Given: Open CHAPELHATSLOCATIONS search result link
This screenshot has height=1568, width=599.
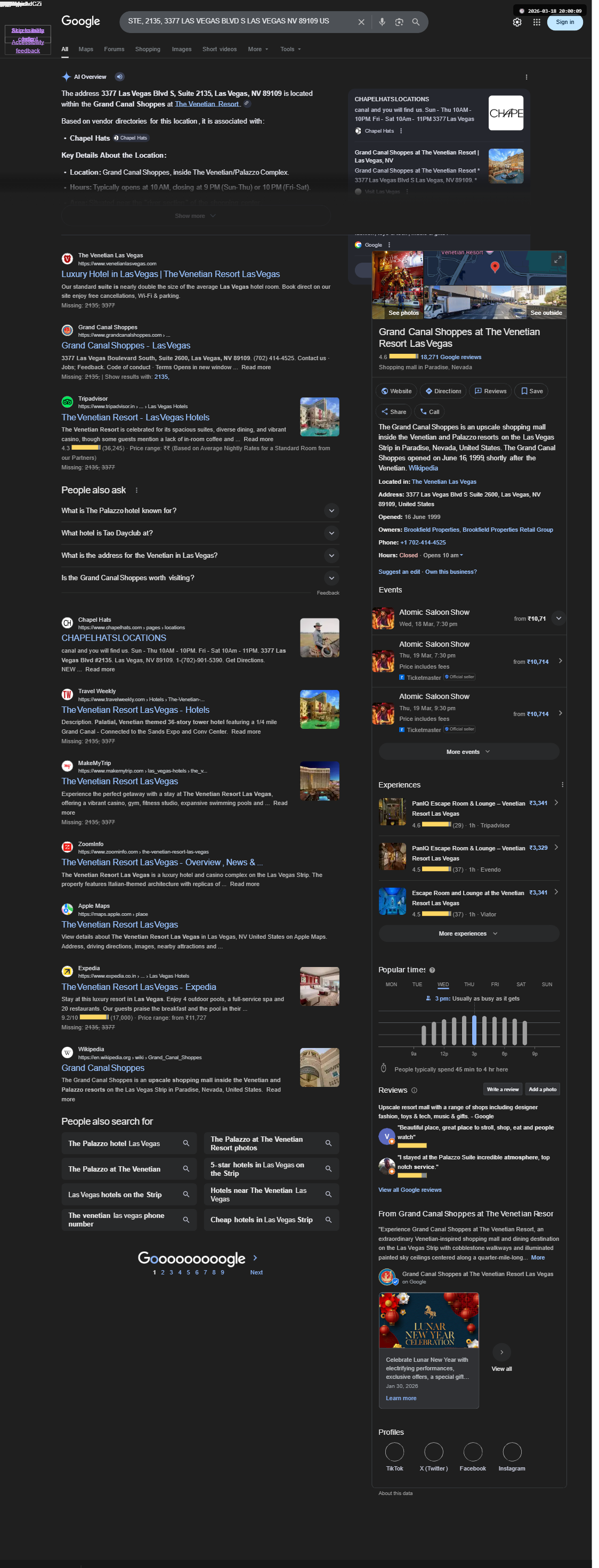Looking at the screenshot, I should [x=114, y=638].
